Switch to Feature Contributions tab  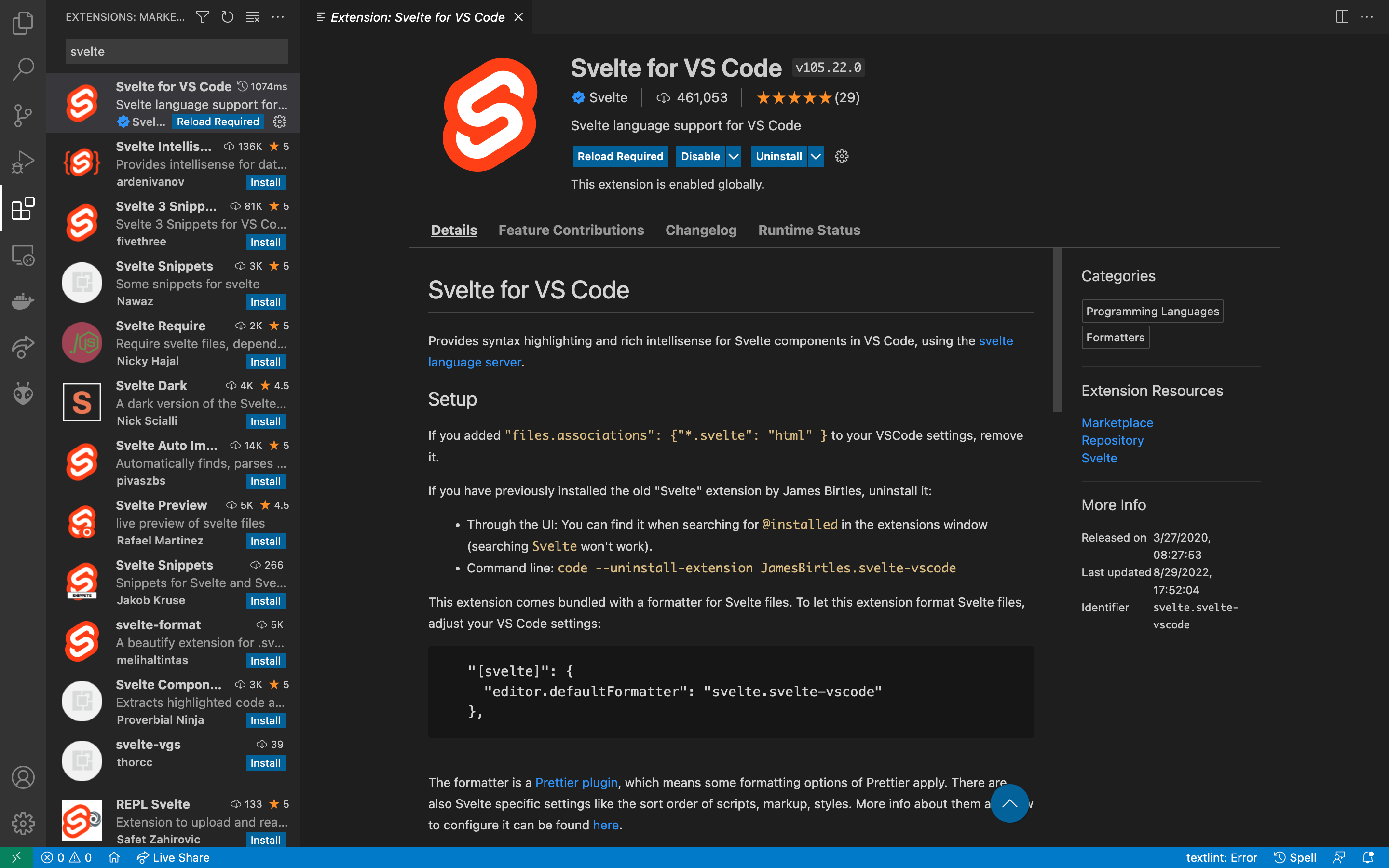(x=571, y=230)
